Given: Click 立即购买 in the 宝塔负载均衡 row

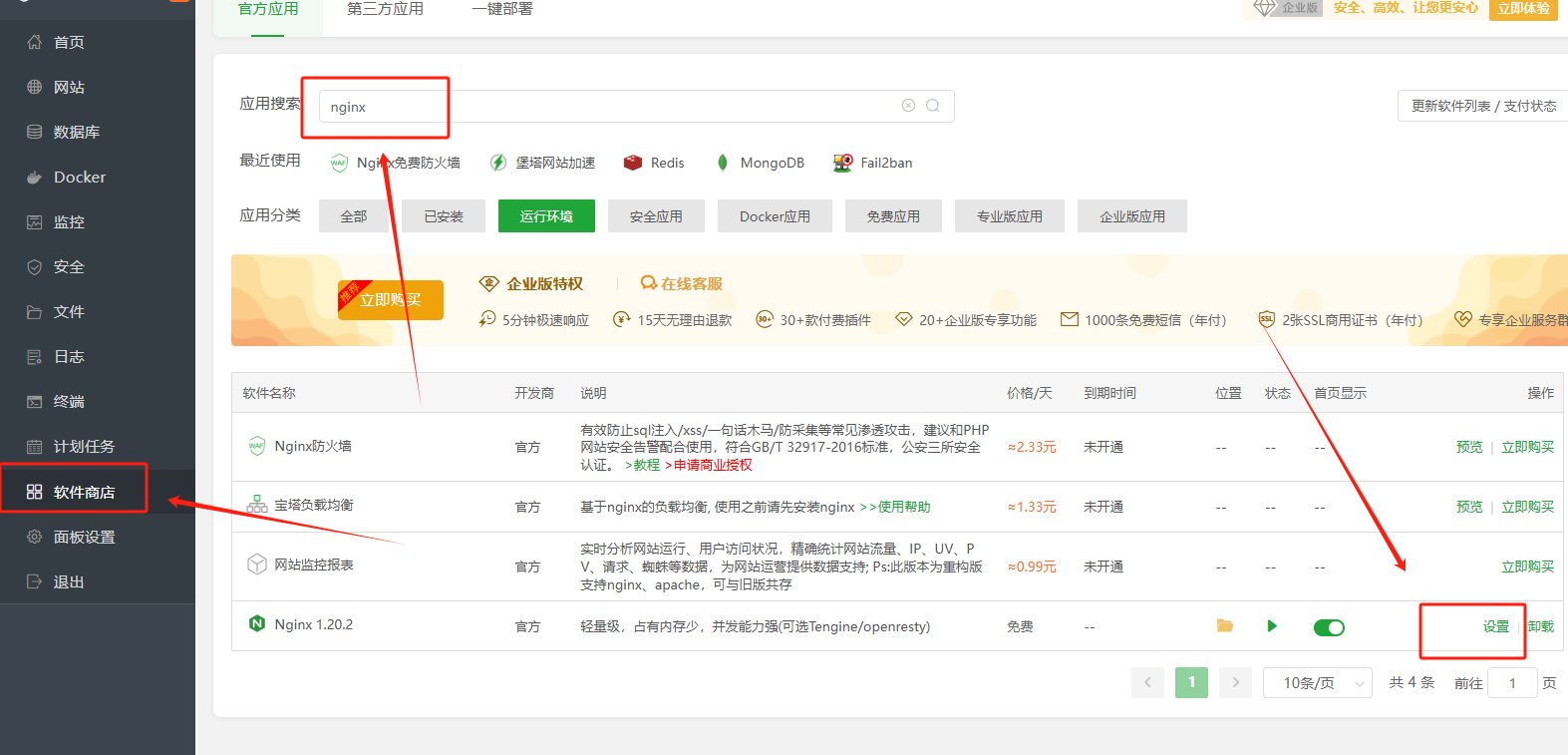Looking at the screenshot, I should point(1528,507).
